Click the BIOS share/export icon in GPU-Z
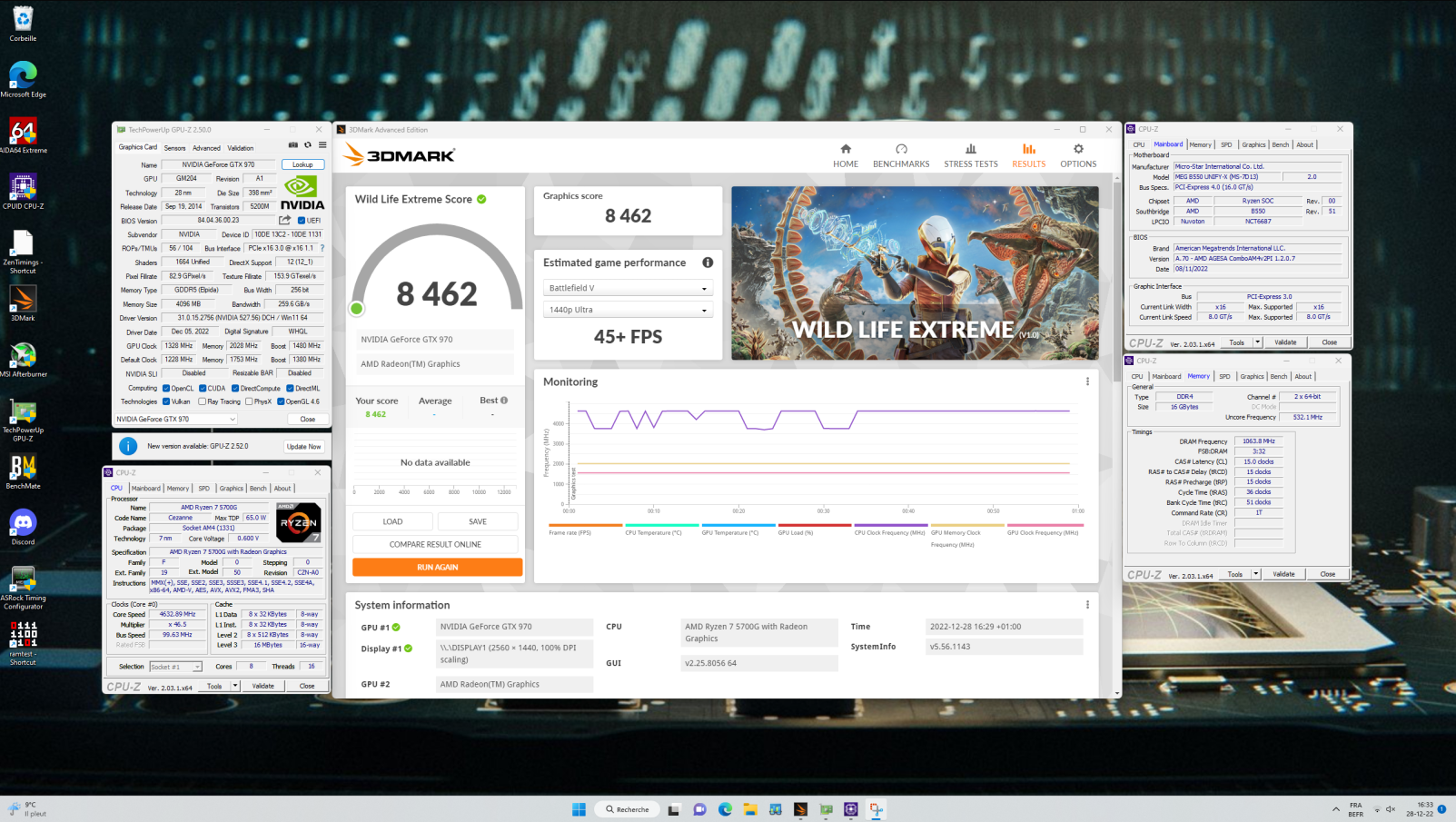Screen dimensions: 1456x822 285,220
